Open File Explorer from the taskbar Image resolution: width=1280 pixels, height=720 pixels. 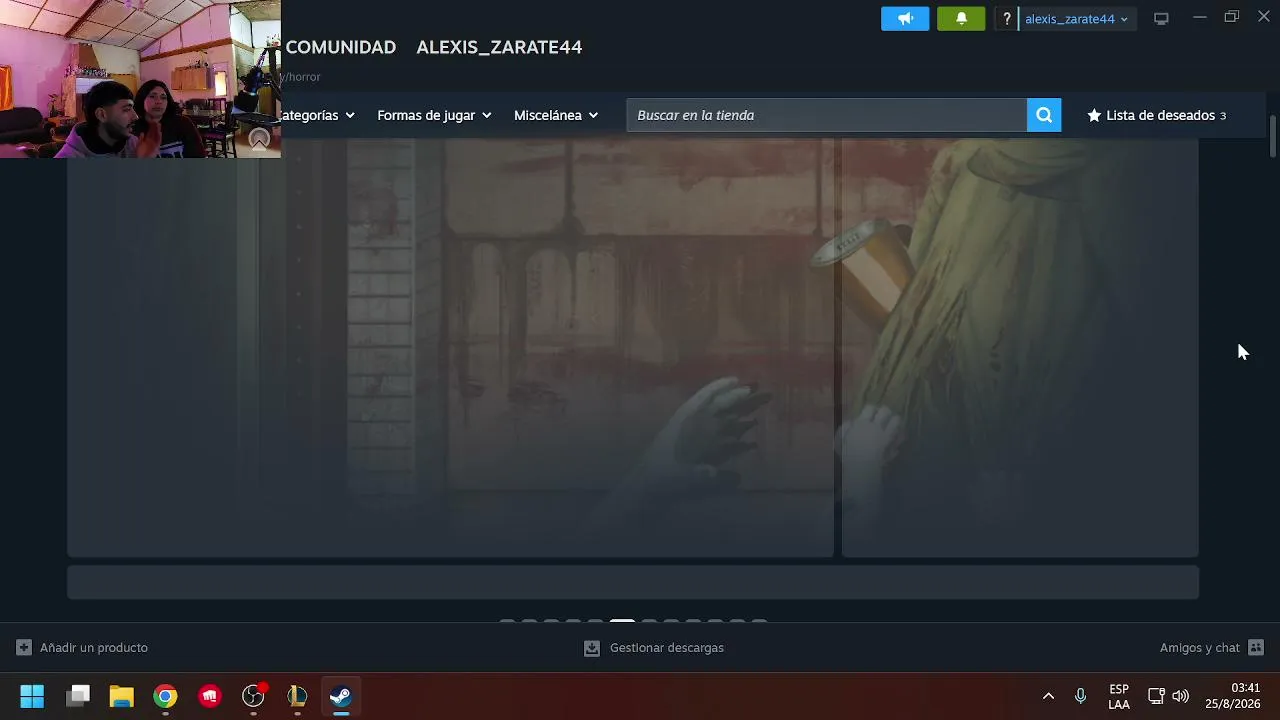click(x=122, y=696)
